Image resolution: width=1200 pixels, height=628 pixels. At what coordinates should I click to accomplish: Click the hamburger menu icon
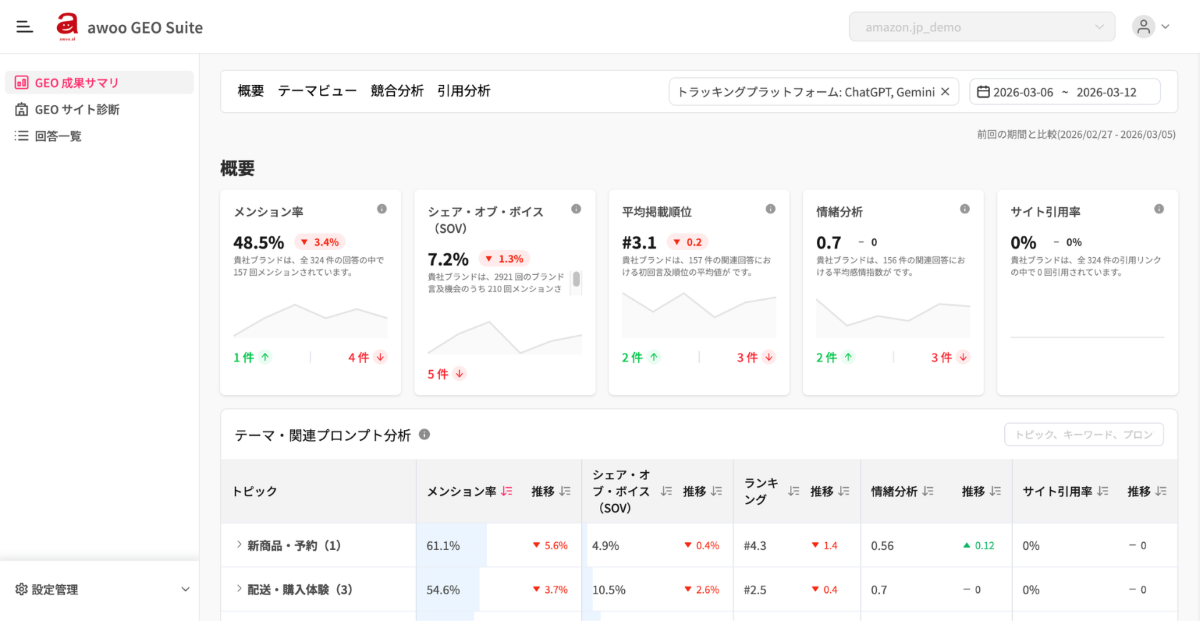(x=25, y=27)
